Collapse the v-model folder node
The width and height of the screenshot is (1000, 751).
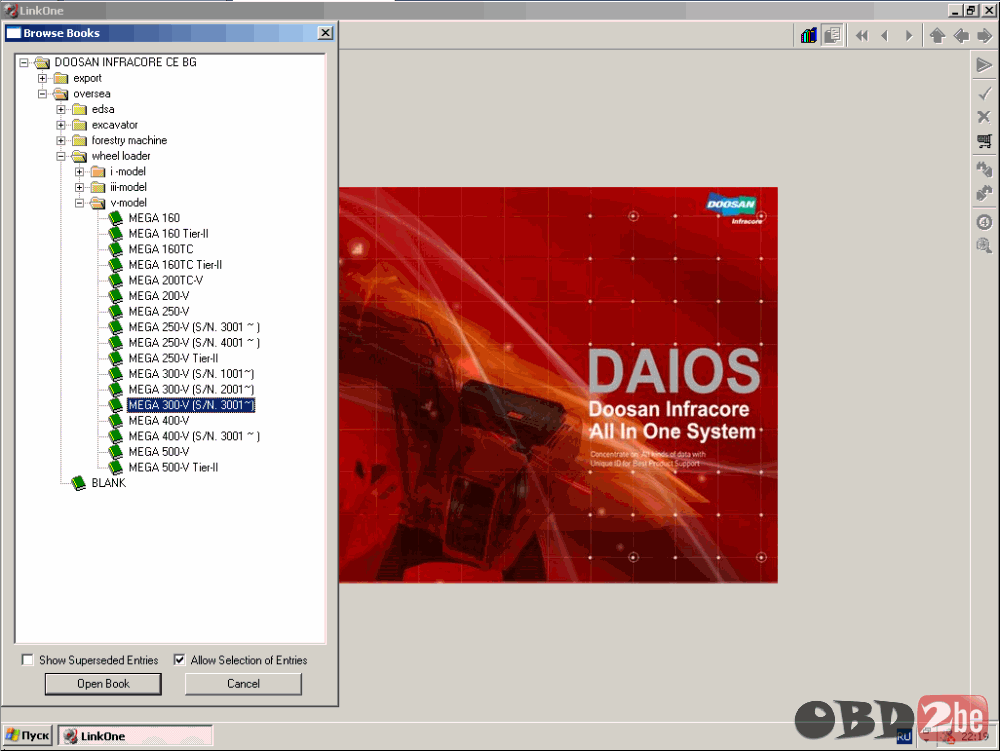(79, 203)
